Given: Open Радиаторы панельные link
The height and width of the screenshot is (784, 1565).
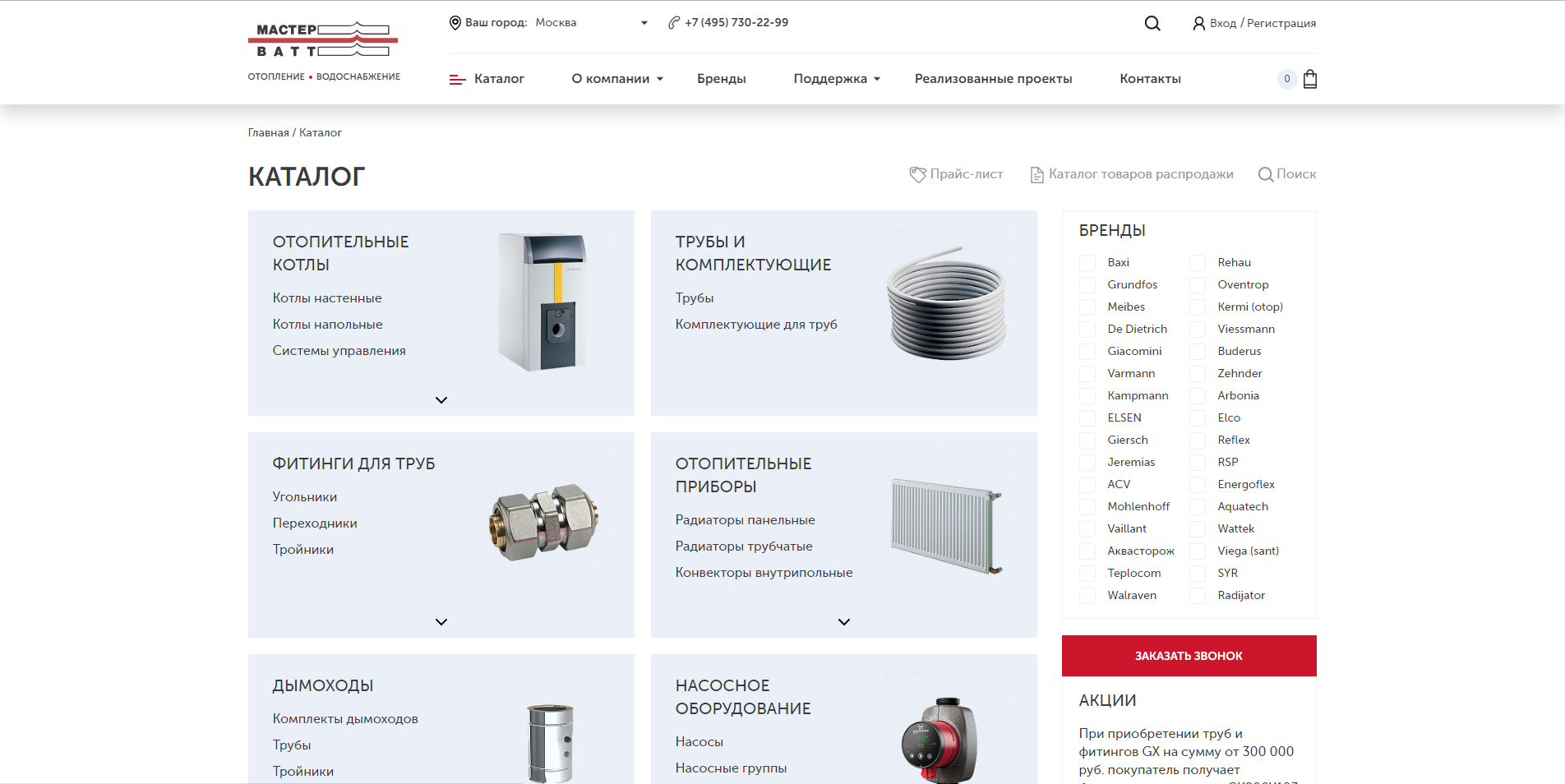Looking at the screenshot, I should click(x=746, y=520).
